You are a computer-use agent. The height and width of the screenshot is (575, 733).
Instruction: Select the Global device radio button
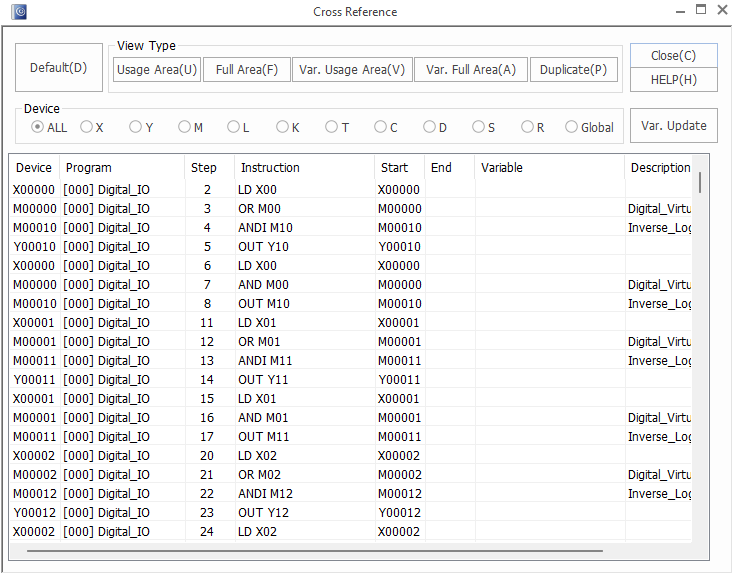[x=572, y=127]
